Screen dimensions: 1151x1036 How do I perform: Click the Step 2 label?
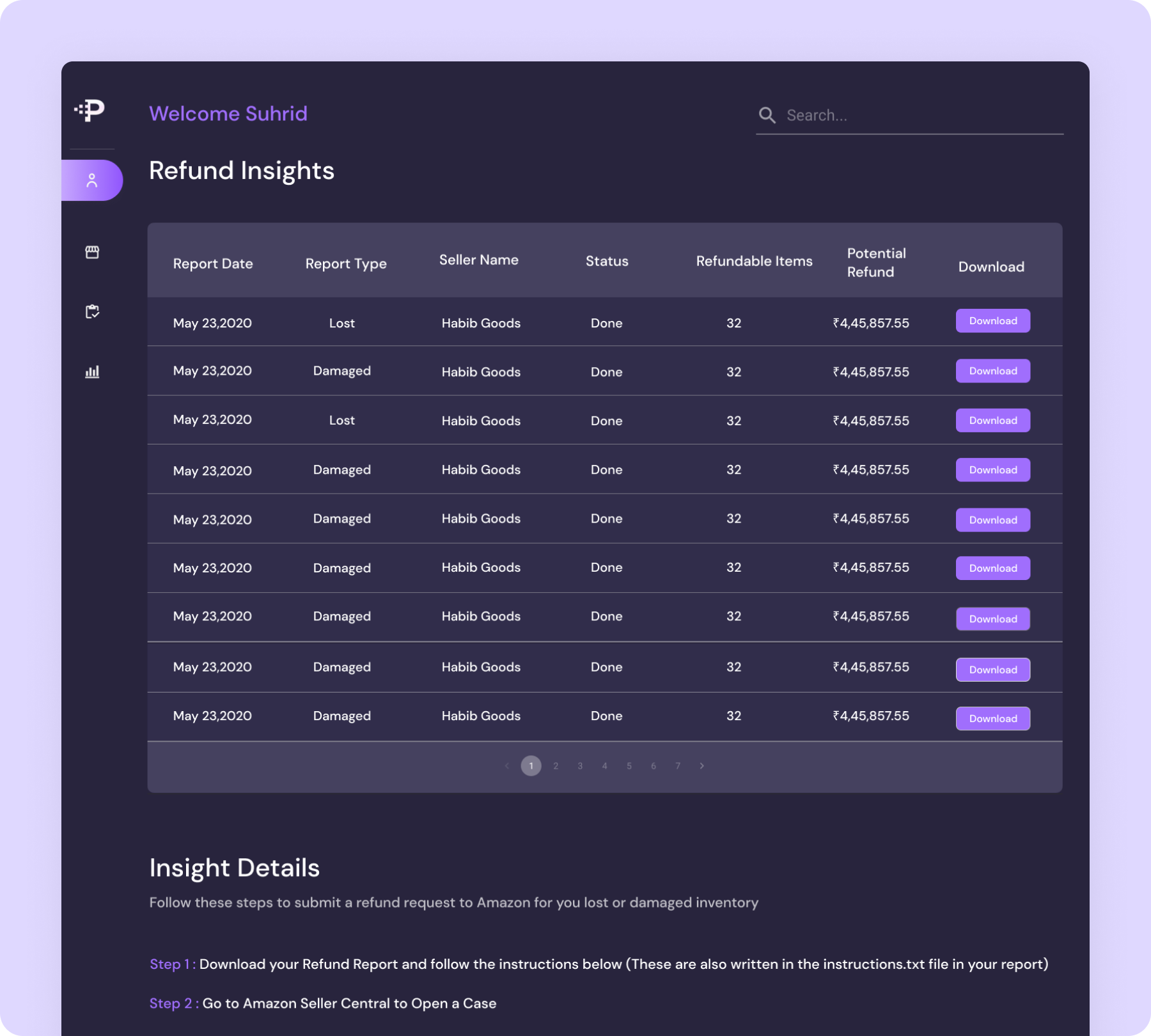pos(174,1003)
